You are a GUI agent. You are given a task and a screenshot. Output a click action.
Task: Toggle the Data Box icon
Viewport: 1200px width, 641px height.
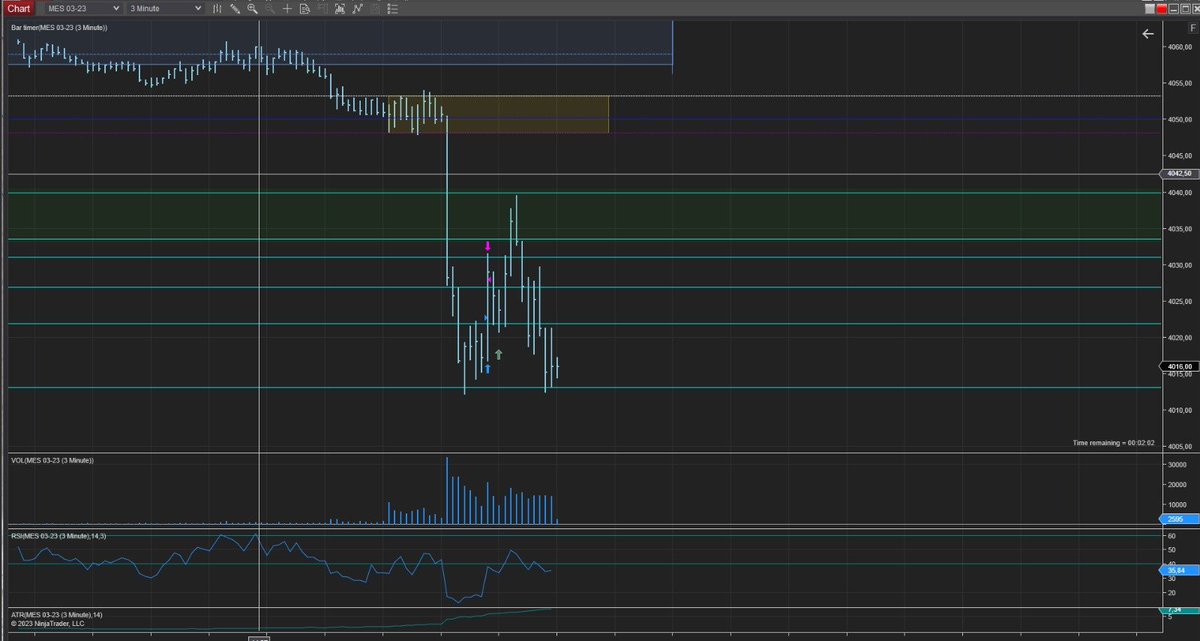[x=305, y=8]
